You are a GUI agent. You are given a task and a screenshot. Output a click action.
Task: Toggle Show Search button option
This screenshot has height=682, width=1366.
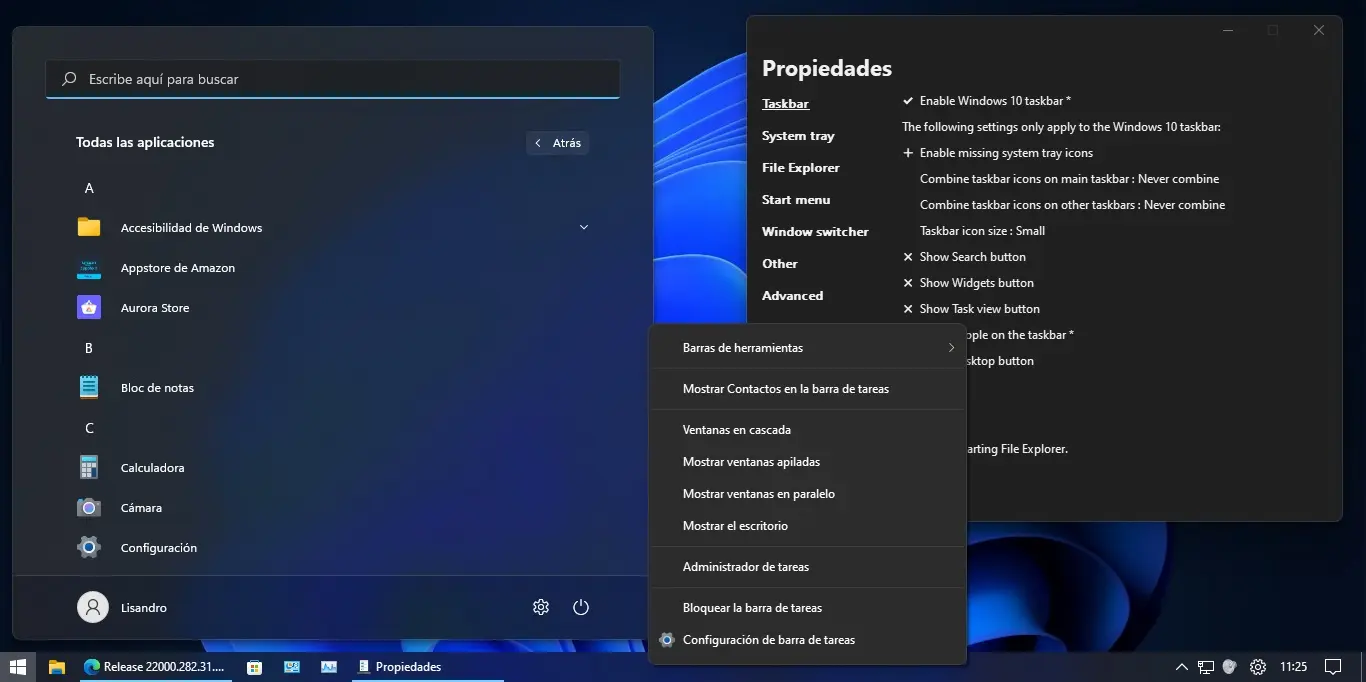point(964,257)
